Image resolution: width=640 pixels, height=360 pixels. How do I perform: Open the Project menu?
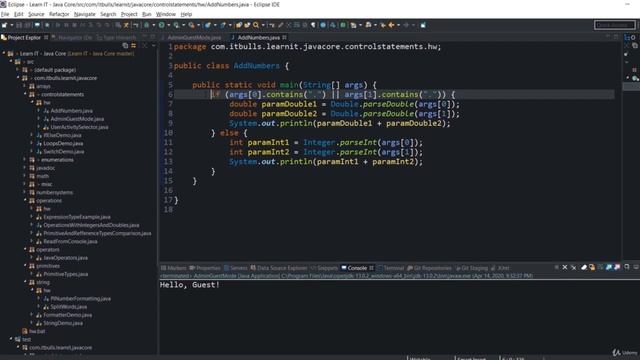129,14
